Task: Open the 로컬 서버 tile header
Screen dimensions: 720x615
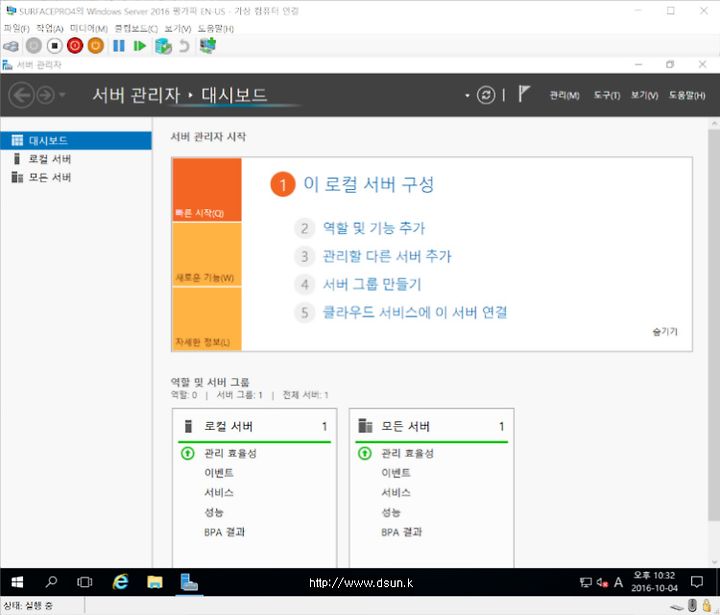Action: coord(254,426)
